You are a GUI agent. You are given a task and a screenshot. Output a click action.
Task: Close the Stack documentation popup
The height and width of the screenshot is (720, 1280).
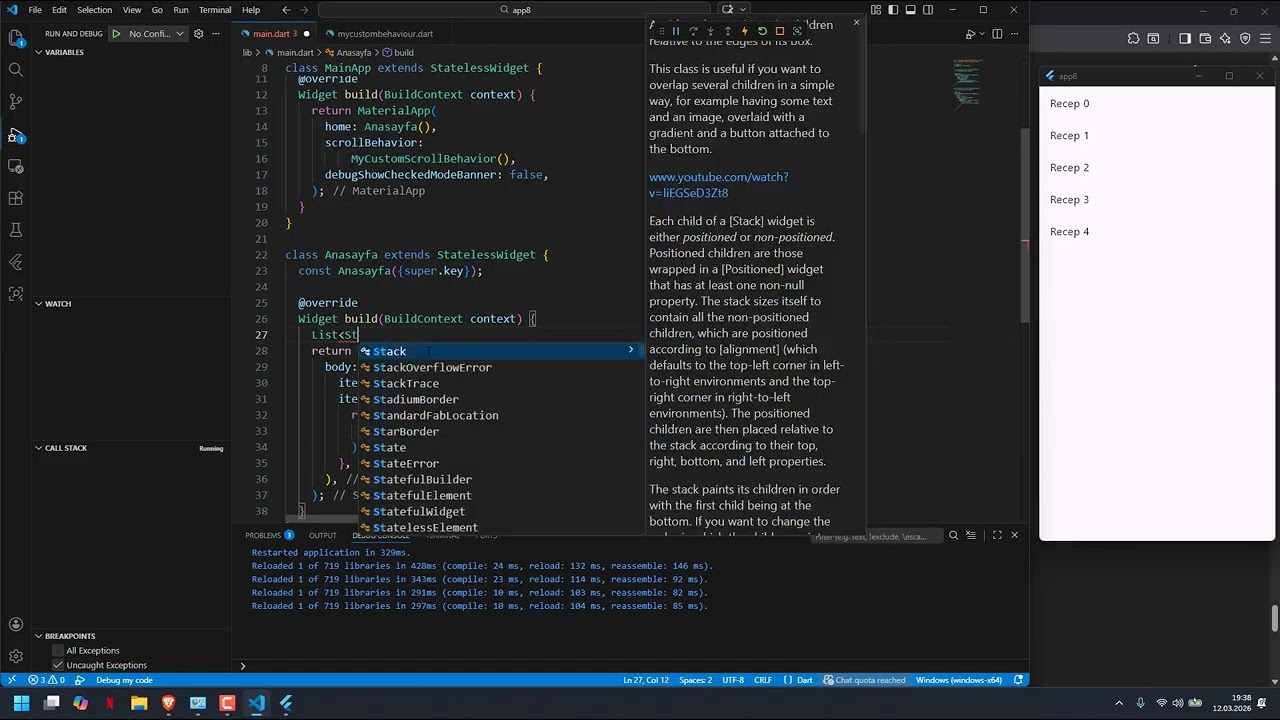(x=856, y=22)
